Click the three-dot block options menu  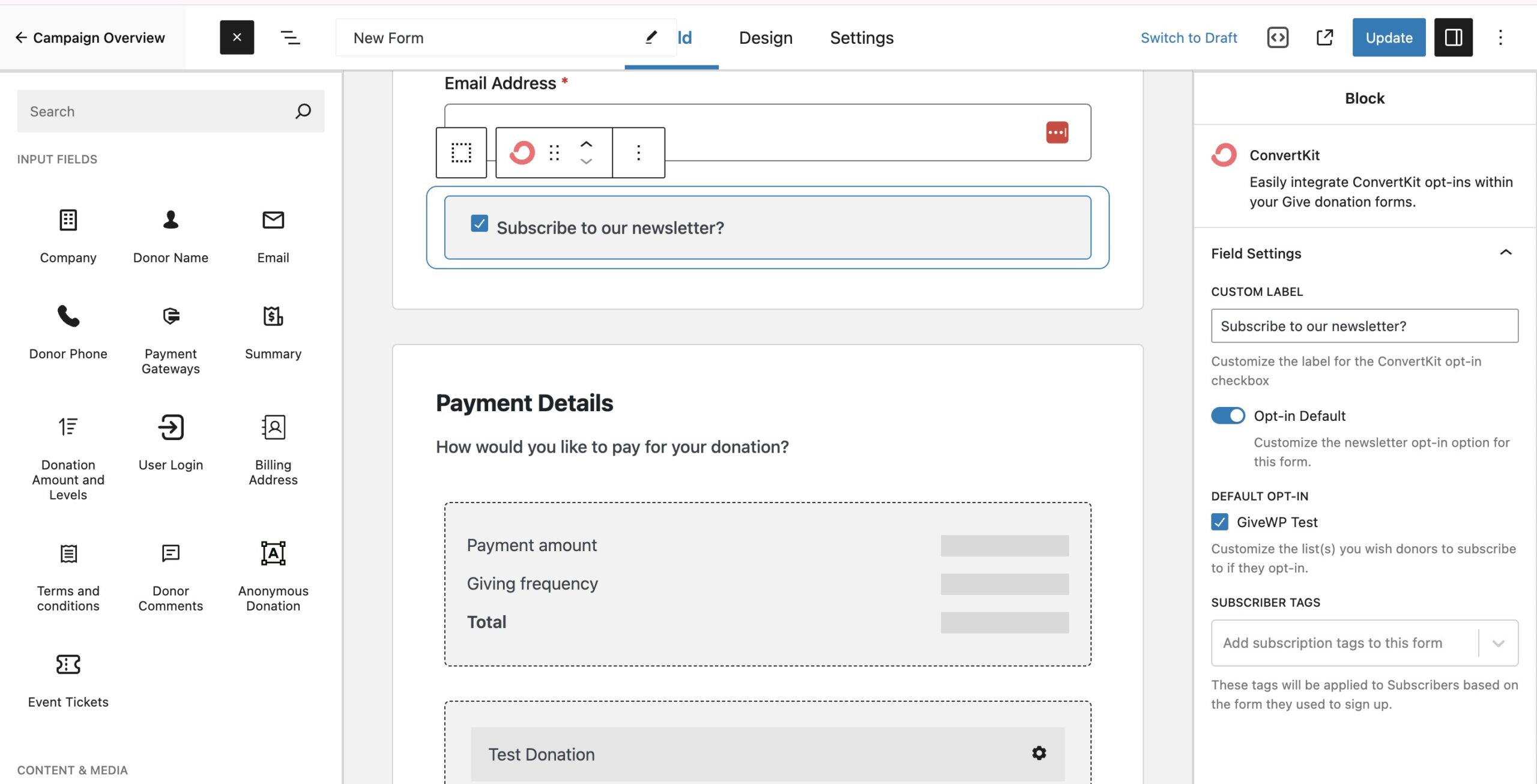point(638,152)
